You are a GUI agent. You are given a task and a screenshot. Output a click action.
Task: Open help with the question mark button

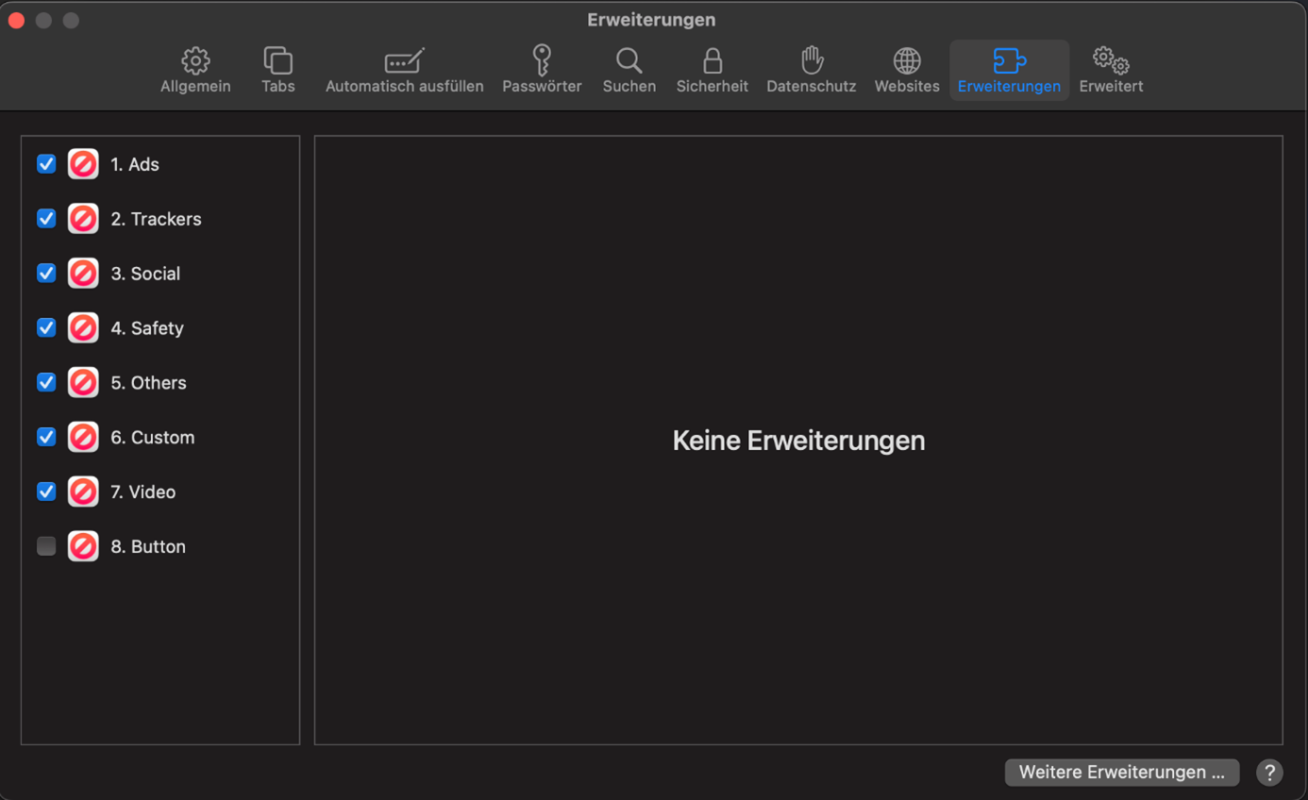1269,772
